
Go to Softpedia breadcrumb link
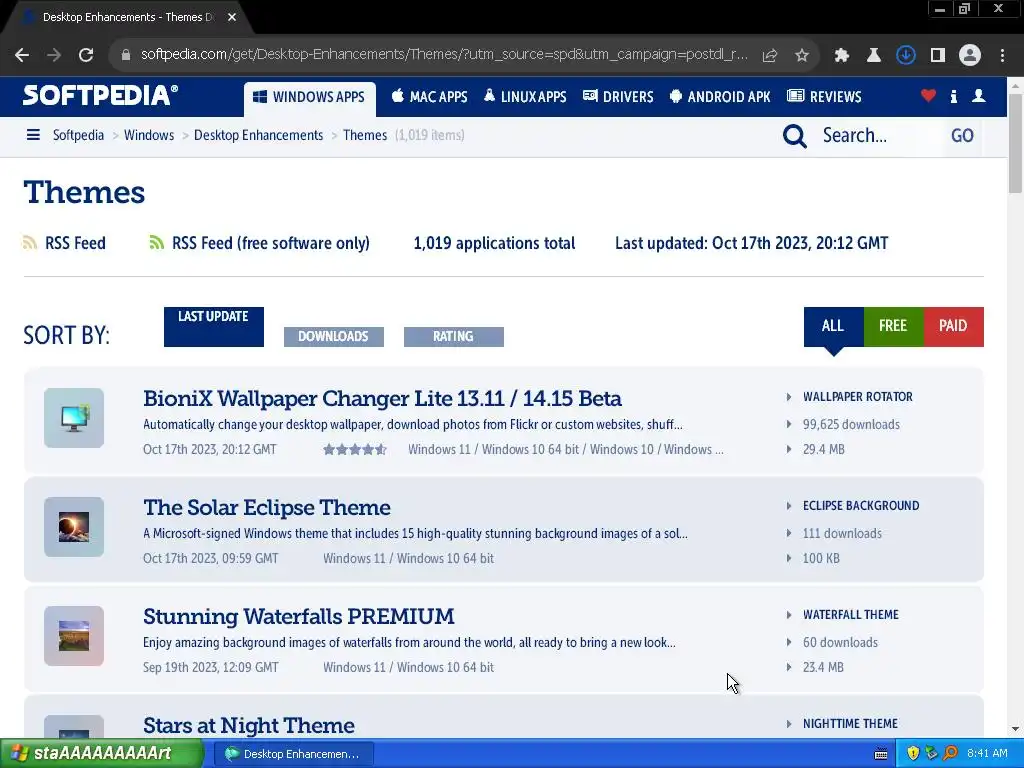click(78, 135)
